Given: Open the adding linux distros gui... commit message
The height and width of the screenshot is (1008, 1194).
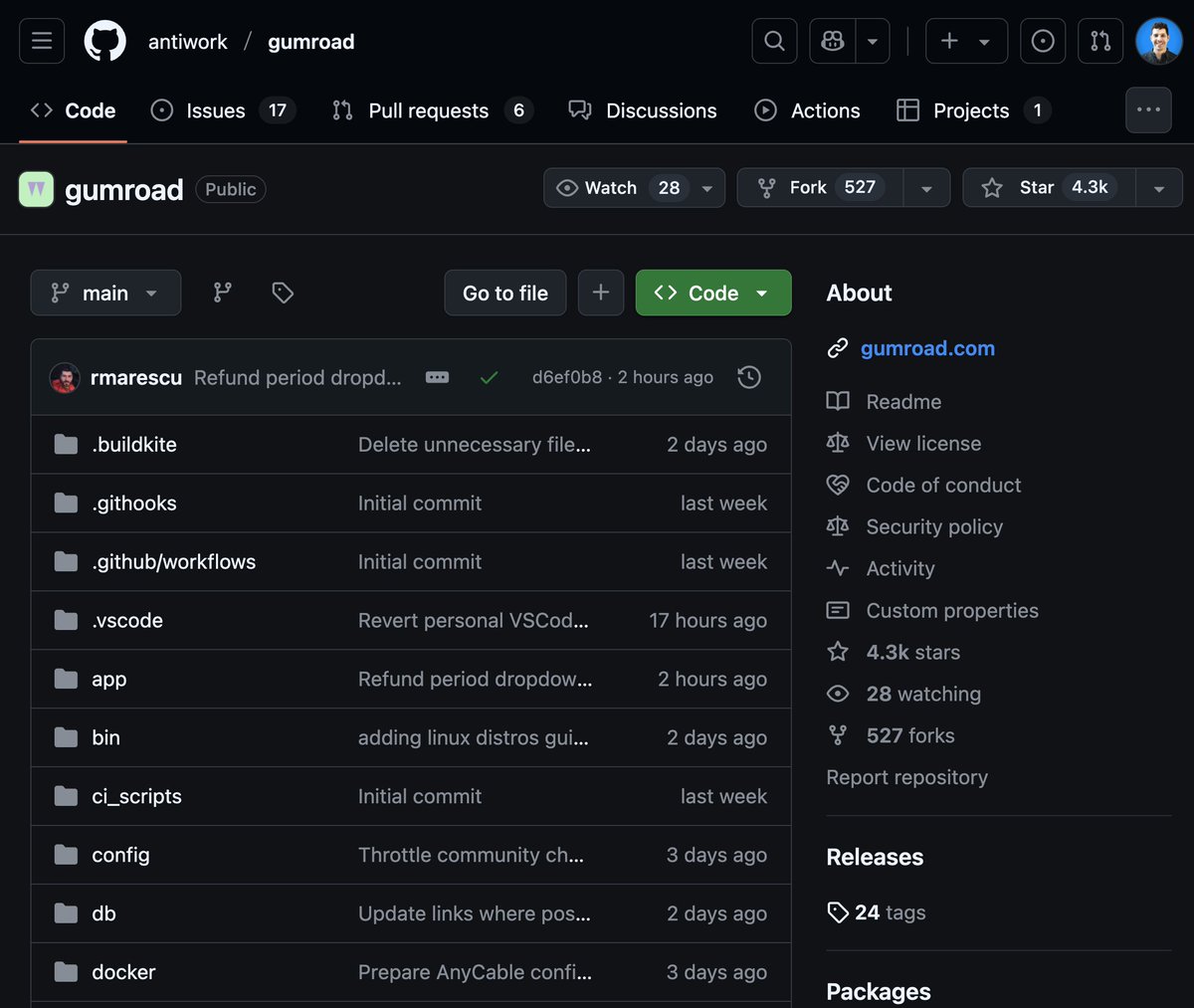Looking at the screenshot, I should coord(474,737).
